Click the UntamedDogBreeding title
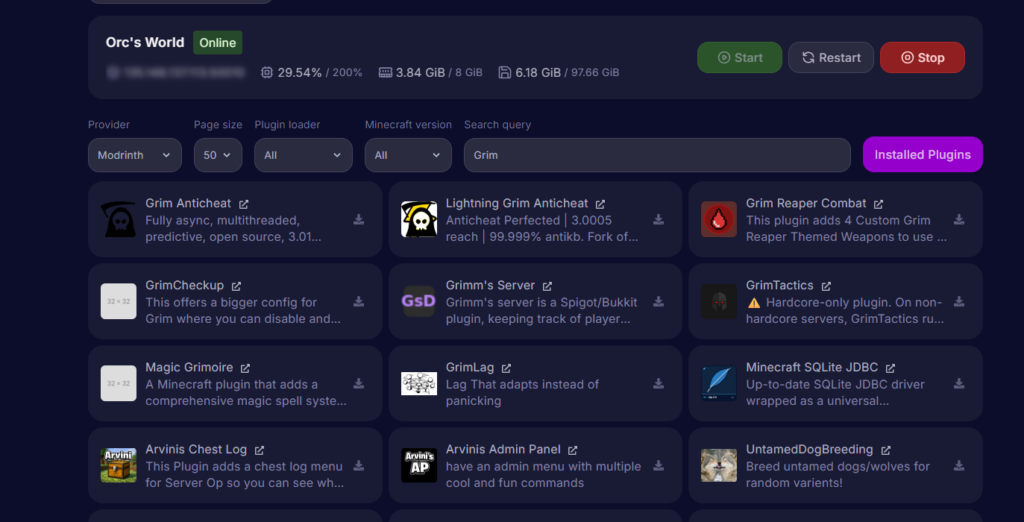 click(810, 450)
